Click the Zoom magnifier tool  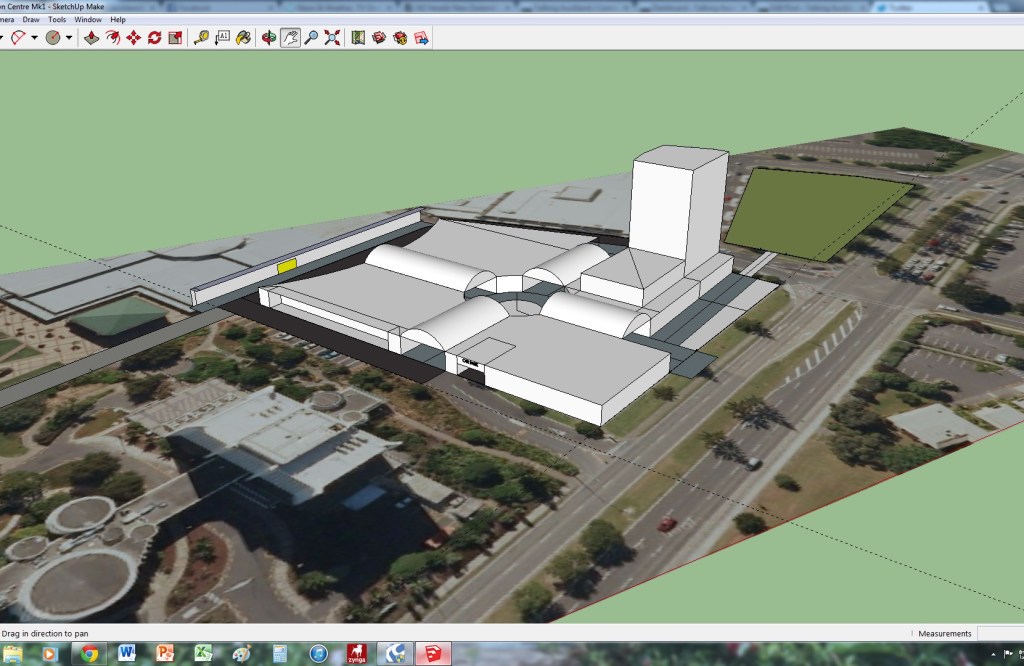point(311,38)
